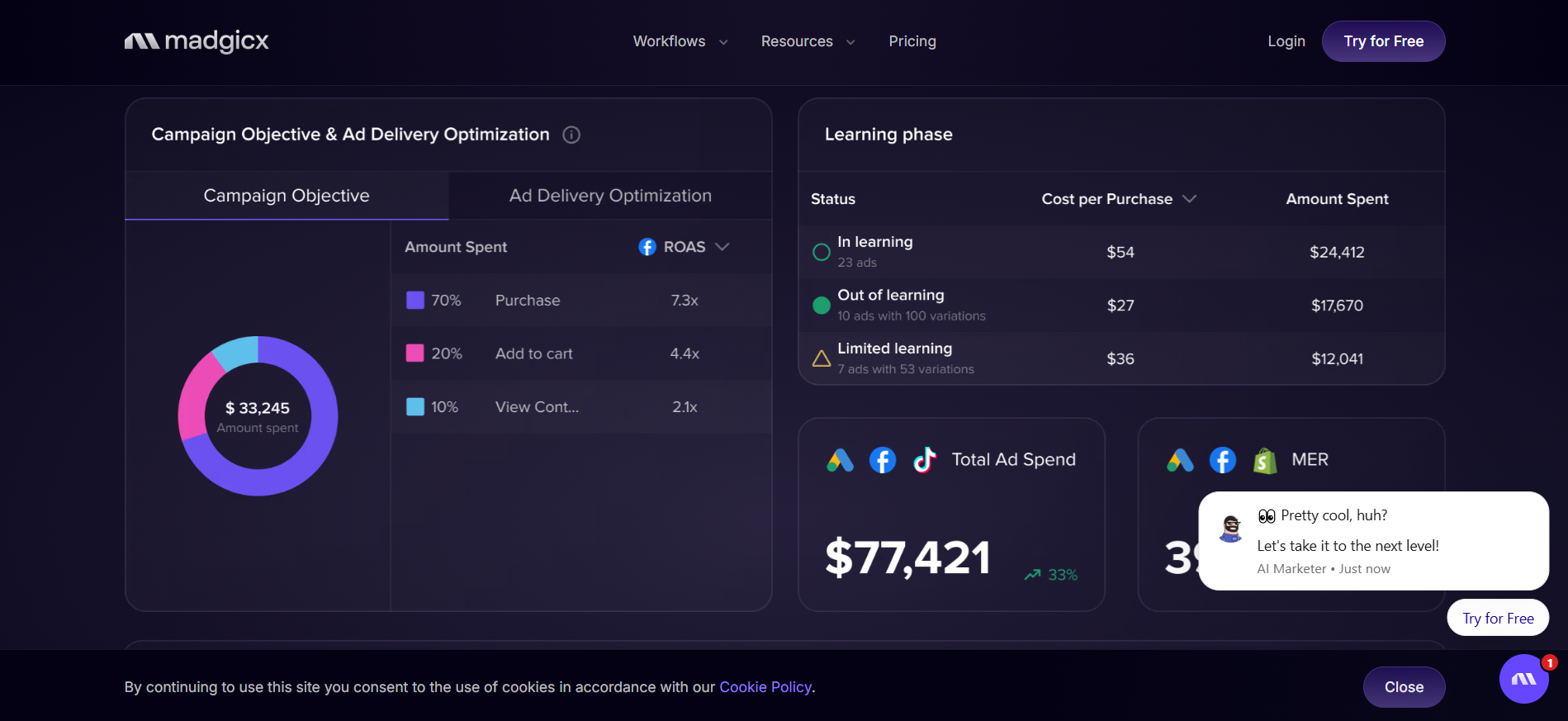Expand the Workflows menu chevron
Viewport: 1568px width, 721px height.
click(x=723, y=42)
